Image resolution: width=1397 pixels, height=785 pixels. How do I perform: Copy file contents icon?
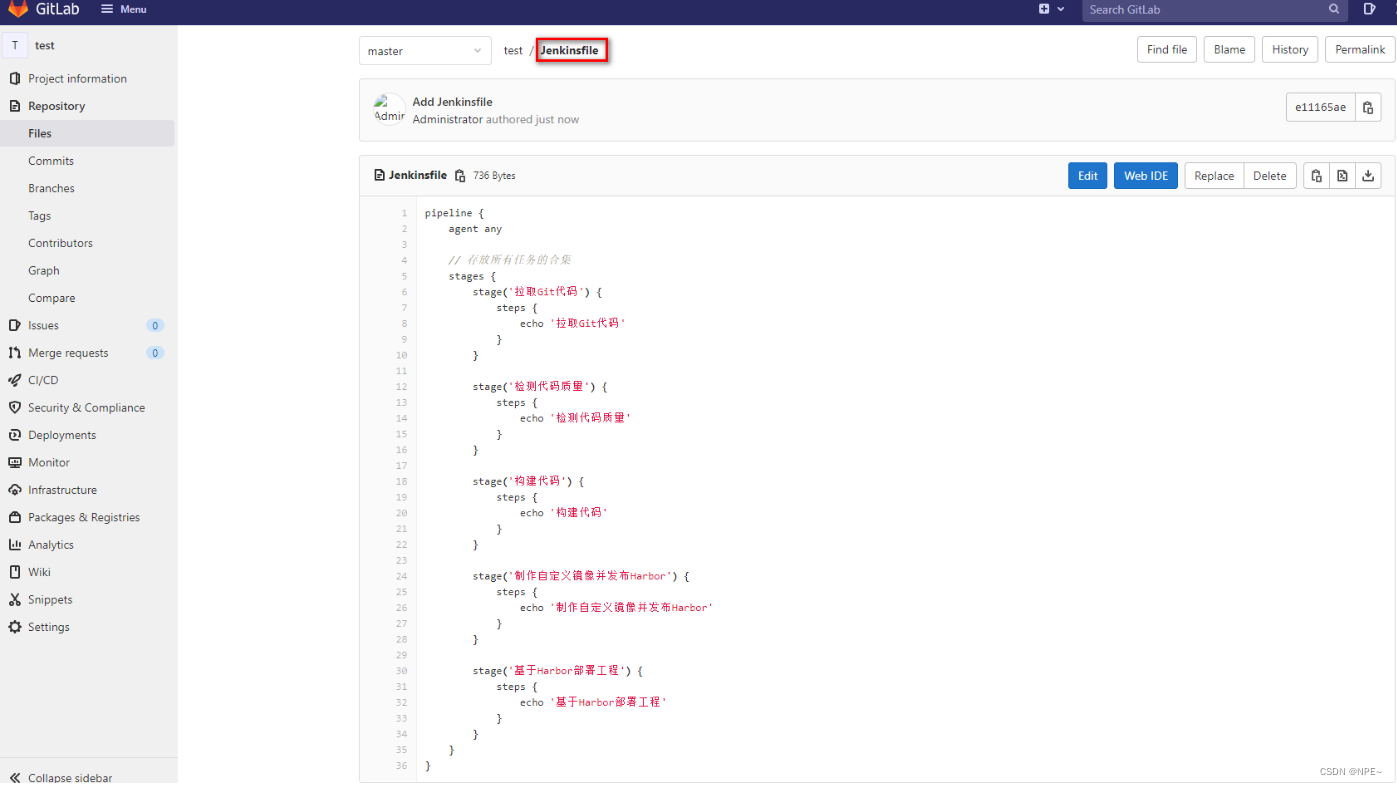pyautogui.click(x=1316, y=175)
